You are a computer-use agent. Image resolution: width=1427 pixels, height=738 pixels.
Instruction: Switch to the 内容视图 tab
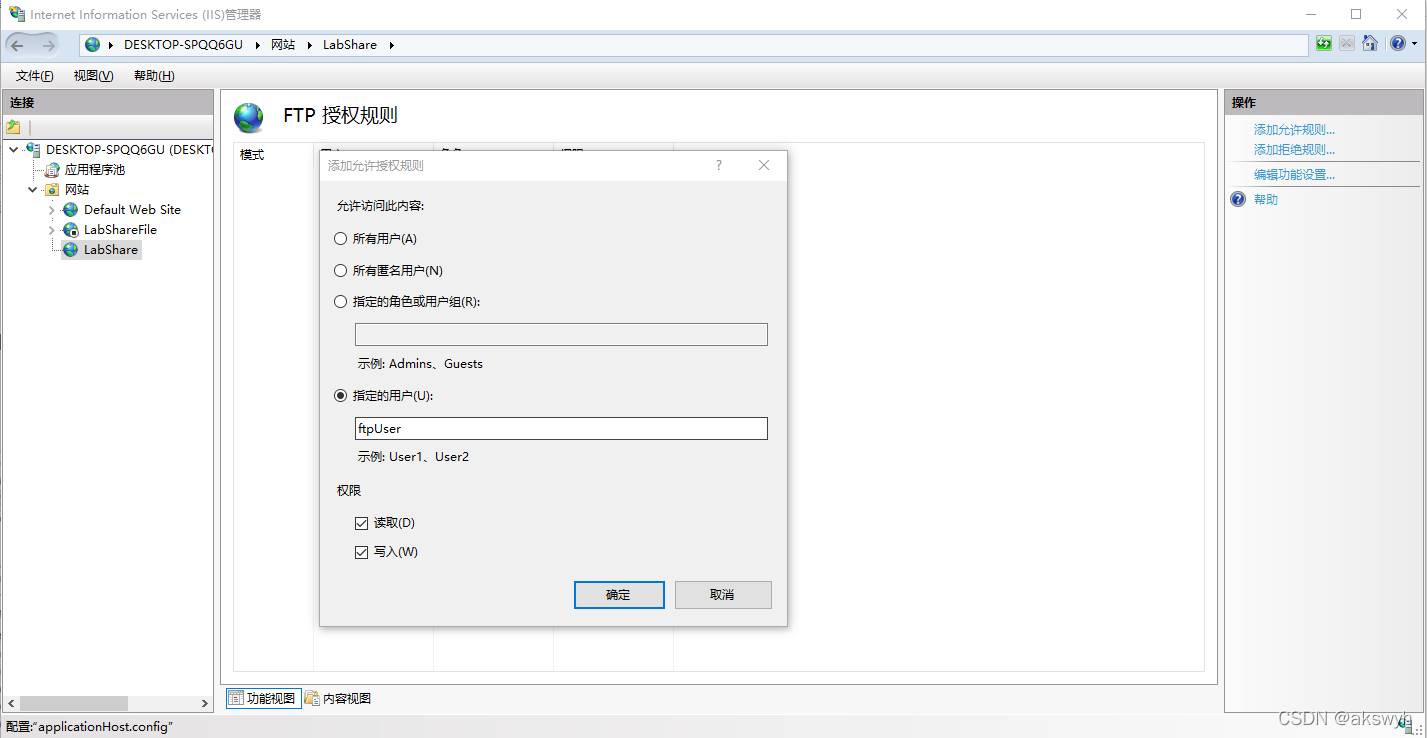coord(338,698)
